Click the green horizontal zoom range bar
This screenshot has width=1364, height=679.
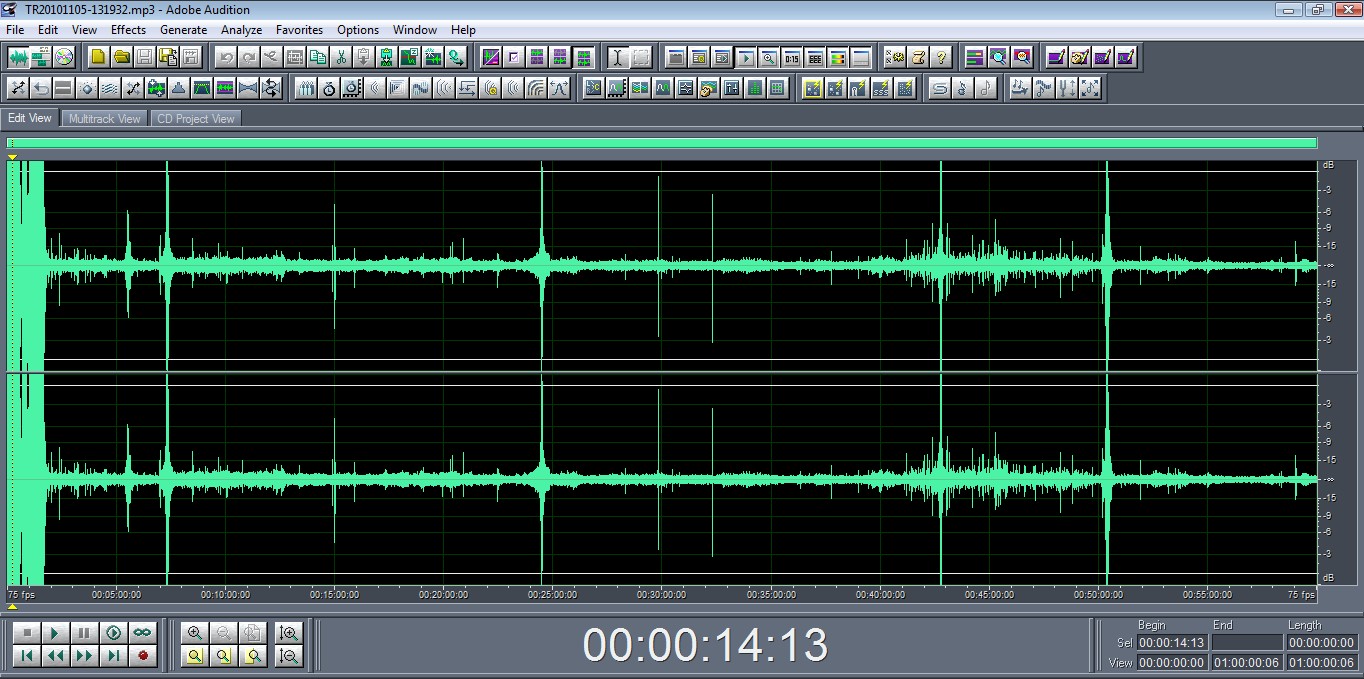pos(660,143)
